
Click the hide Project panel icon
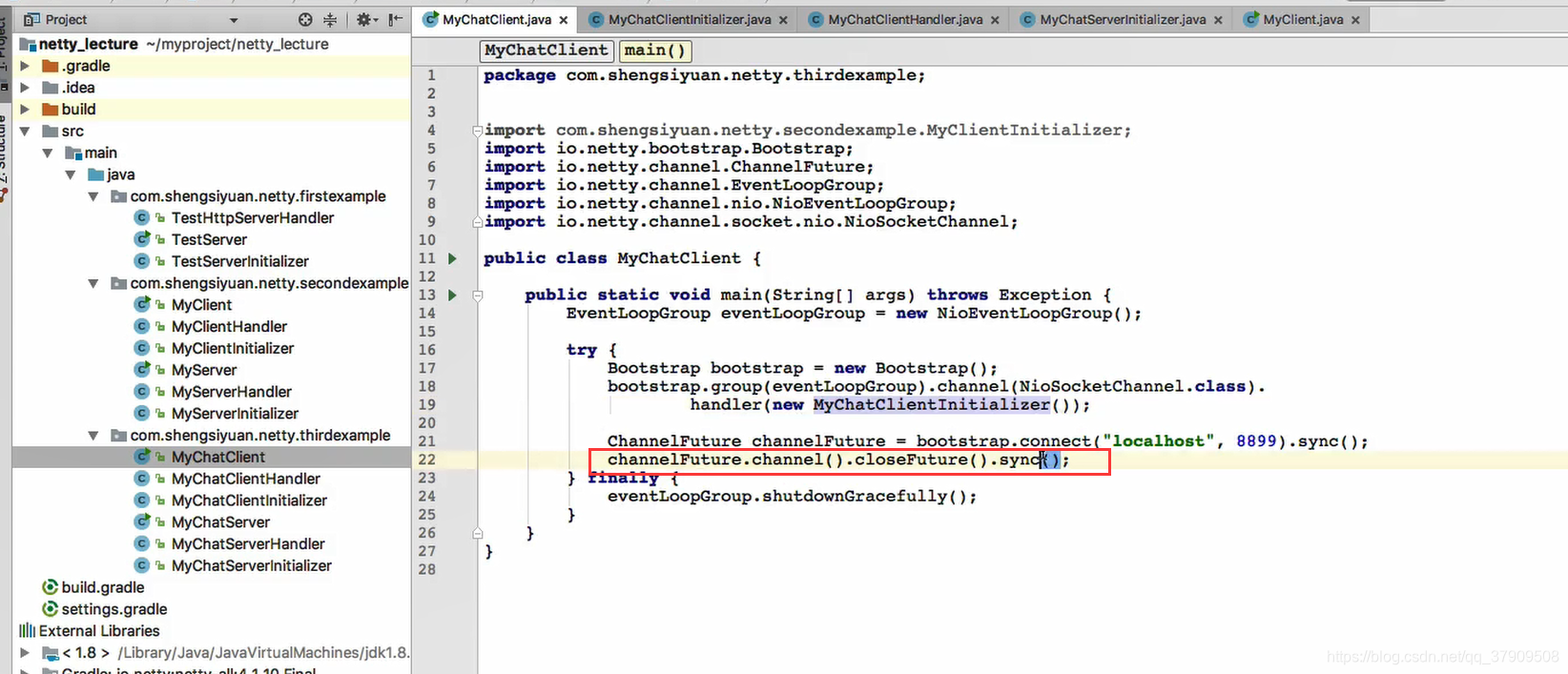(396, 19)
